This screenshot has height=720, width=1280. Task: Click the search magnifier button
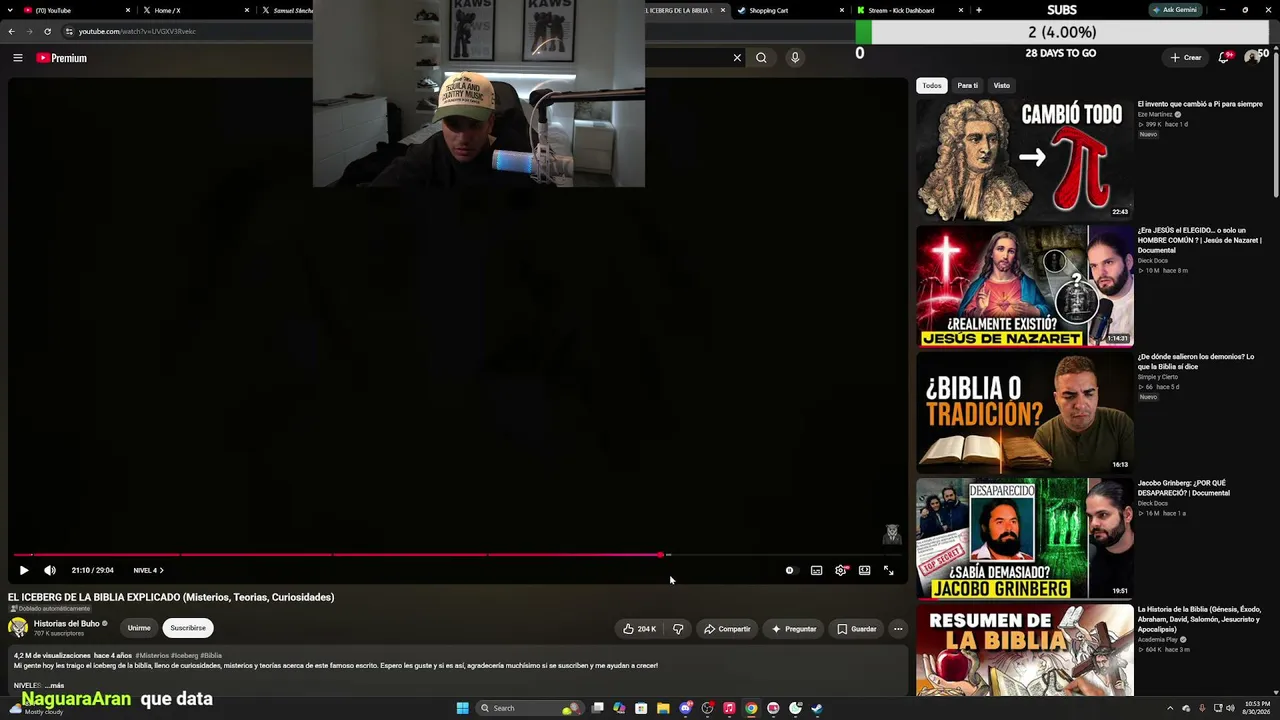[x=761, y=58]
